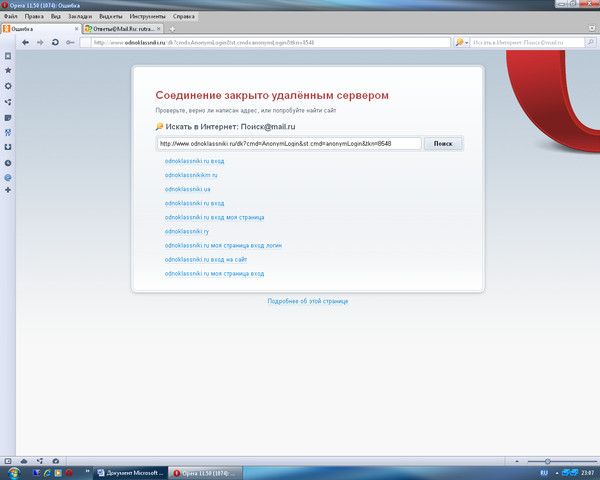
Task: Switch to the Ответы@Mail.Ru tab
Action: pyautogui.click(x=123, y=29)
